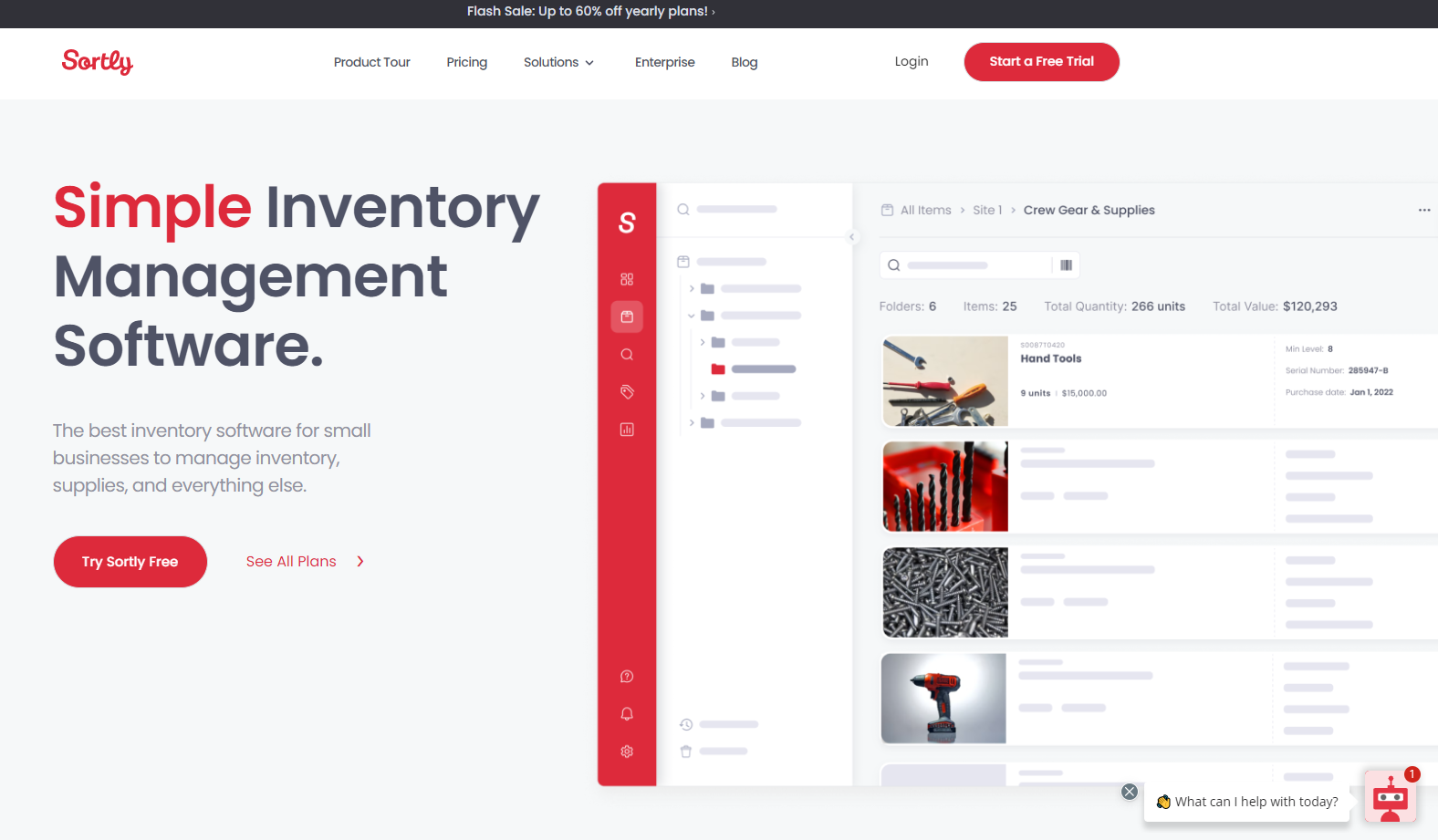Click the Items: 25 count
The image size is (1438, 840).
coord(989,306)
